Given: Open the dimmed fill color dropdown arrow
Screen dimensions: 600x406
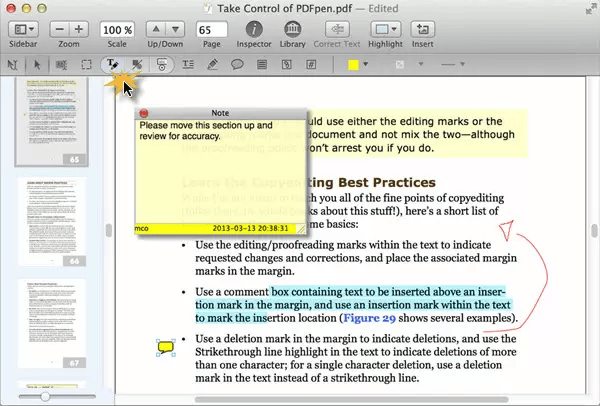Looking at the screenshot, I should pos(421,64).
